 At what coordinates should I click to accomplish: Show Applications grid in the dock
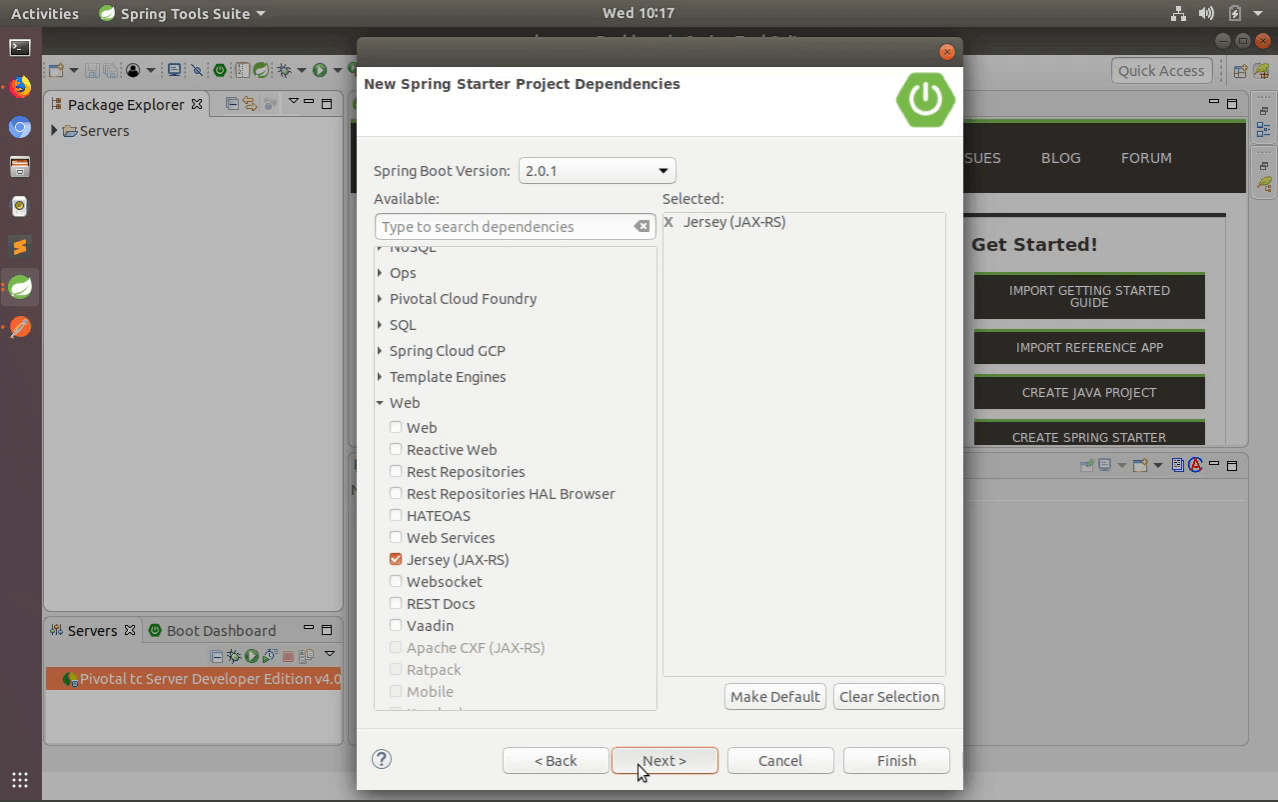20,780
